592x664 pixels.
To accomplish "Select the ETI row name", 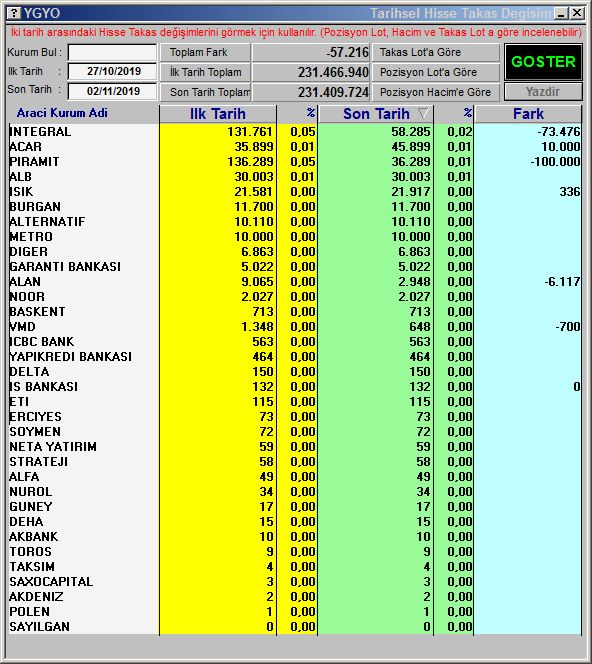I will [x=19, y=402].
